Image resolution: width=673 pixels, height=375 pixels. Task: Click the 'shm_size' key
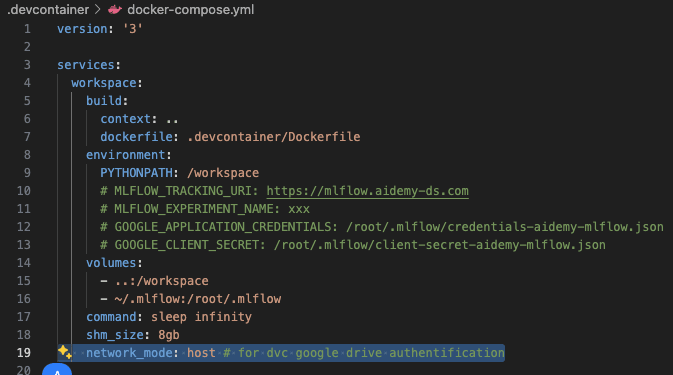115,335
